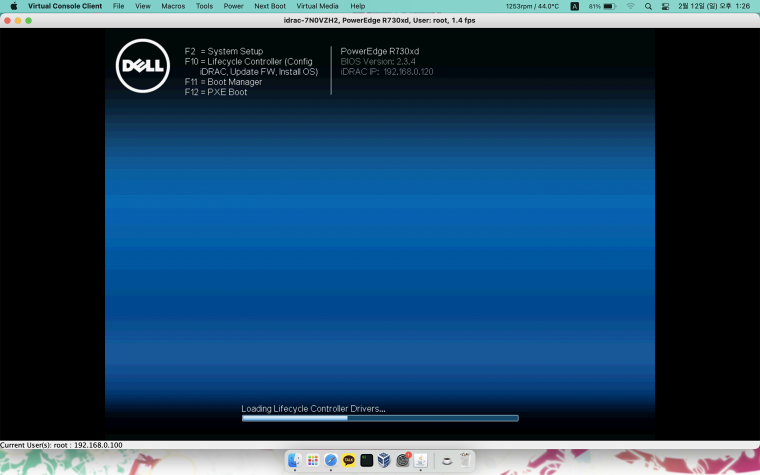This screenshot has height=475, width=760.
Task: Open the Macros menu
Action: 173,6
